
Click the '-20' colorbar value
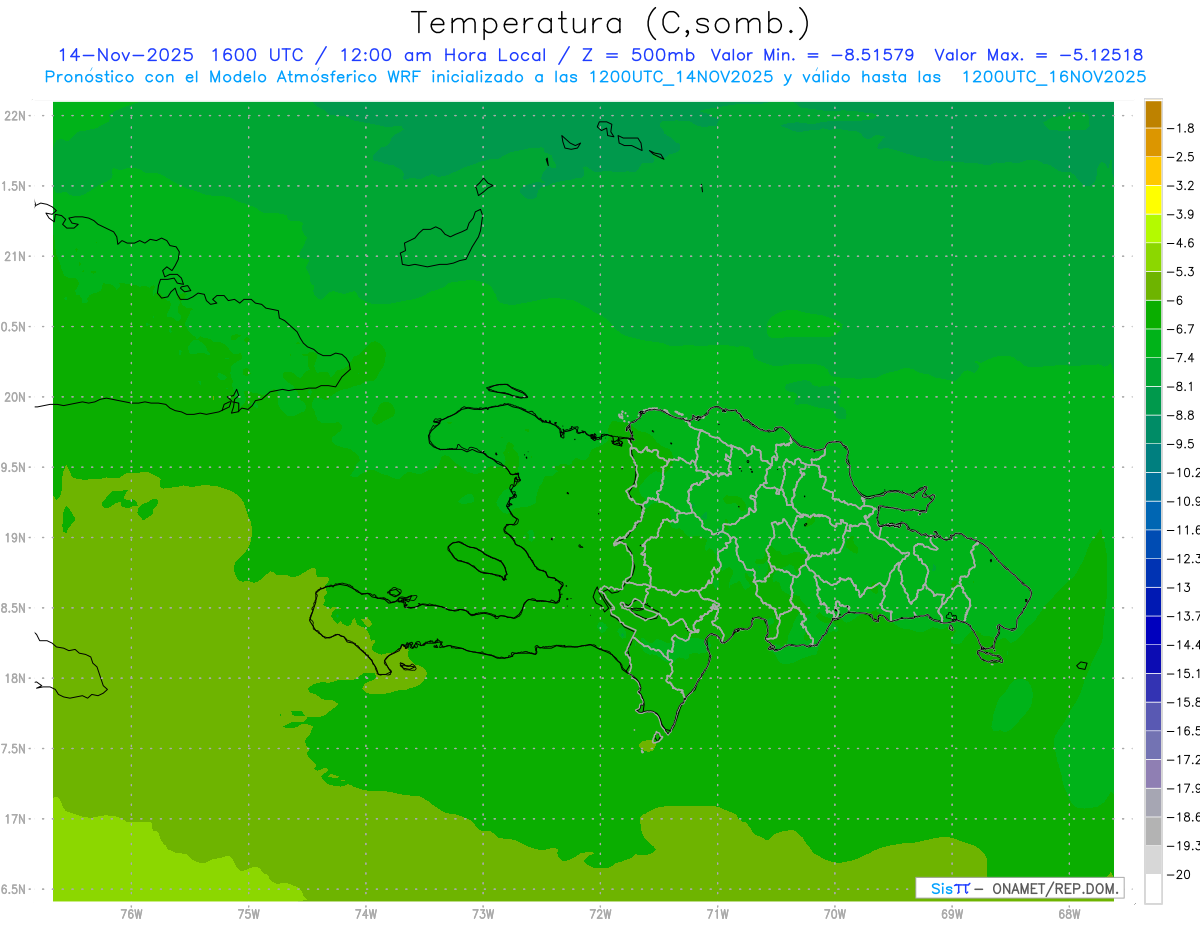click(x=1180, y=874)
